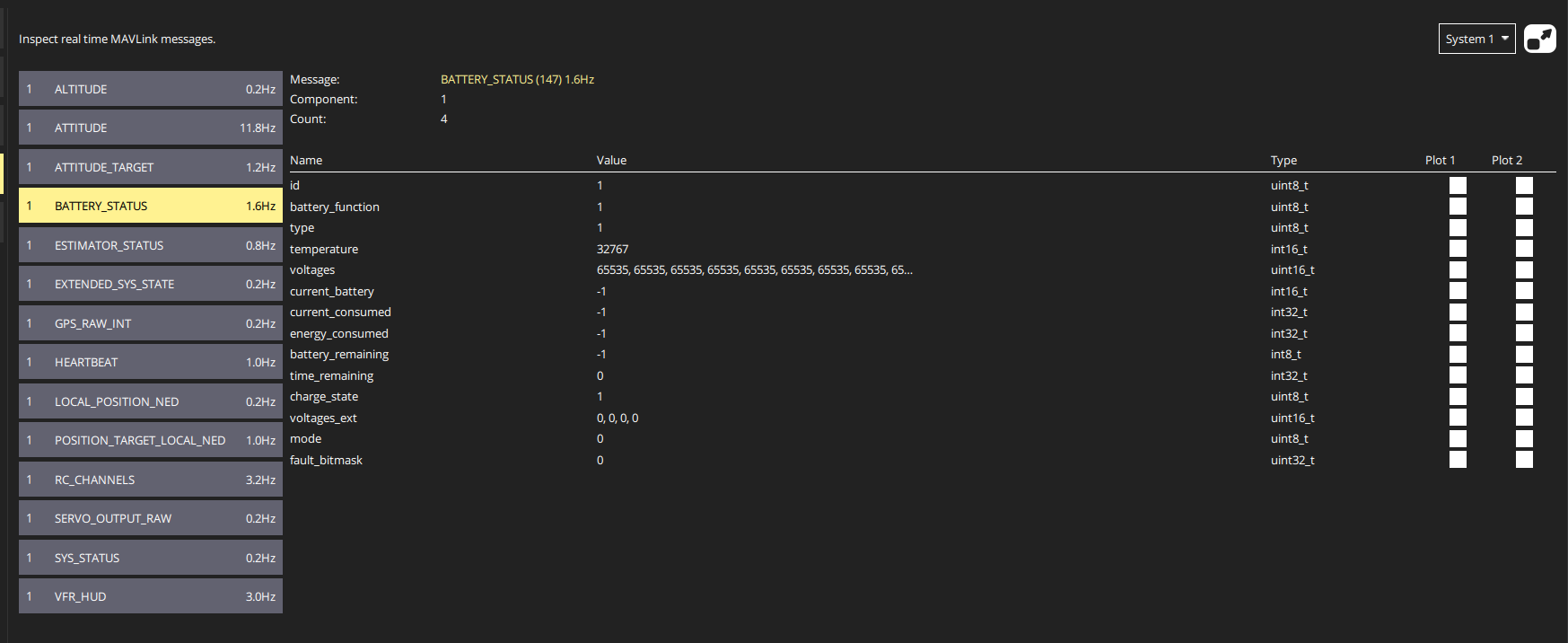Toggle Plot 1 for the id field
This screenshot has width=1568, height=643.
click(x=1458, y=186)
